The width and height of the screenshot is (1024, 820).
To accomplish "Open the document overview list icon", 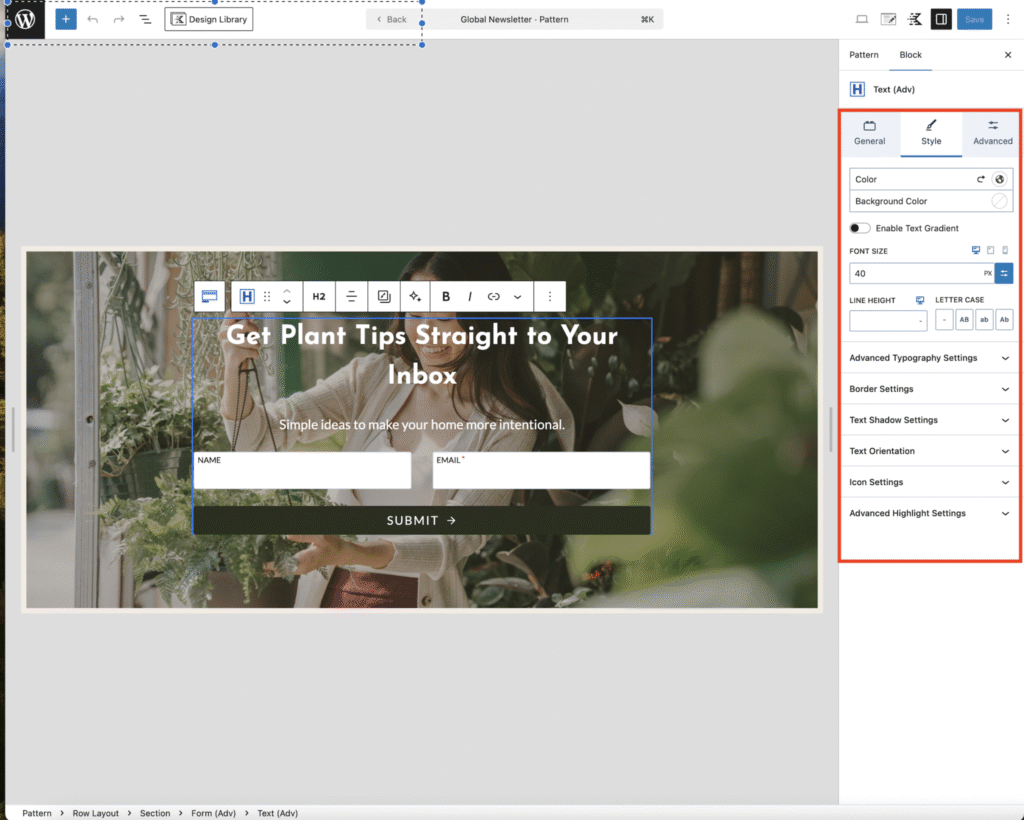I will tap(145, 19).
